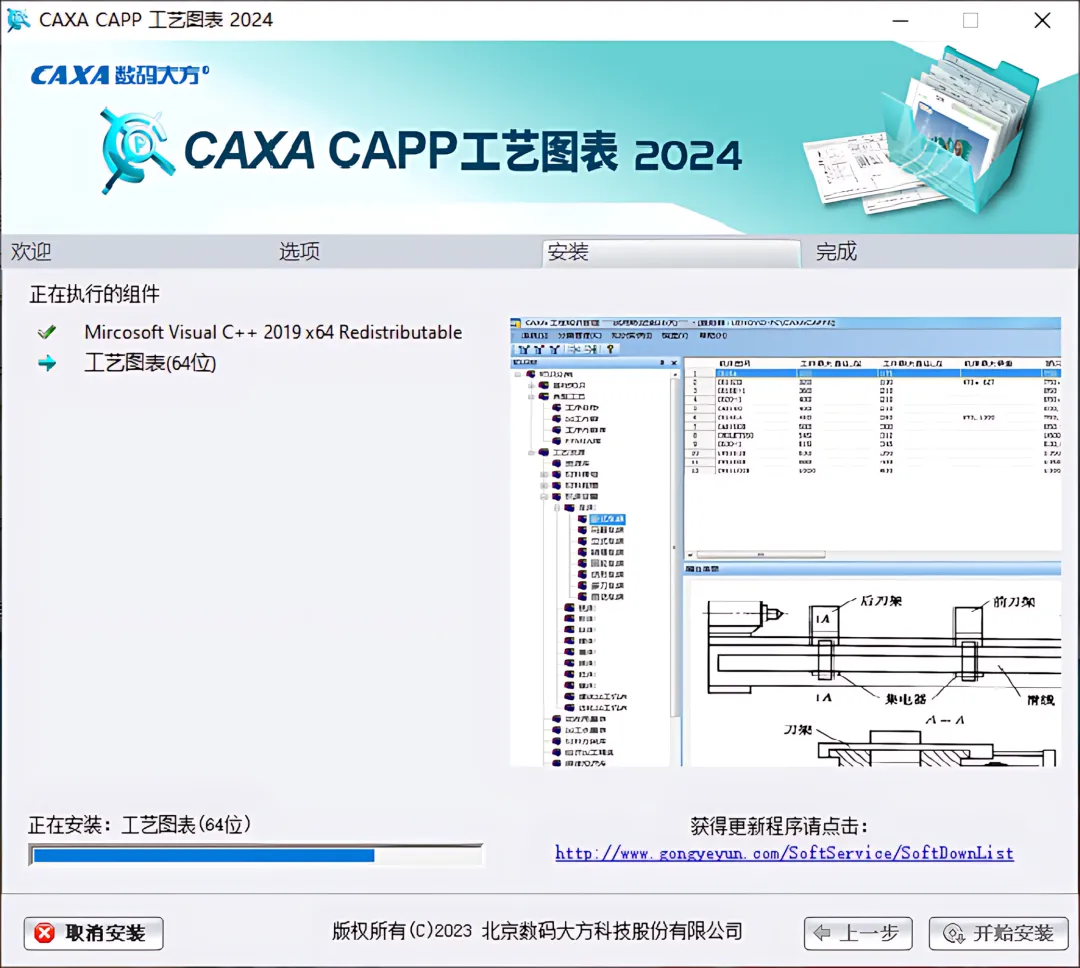This screenshot has width=1080, height=968.
Task: Click the CAXA app icon in title bar
Action: click(x=18, y=20)
